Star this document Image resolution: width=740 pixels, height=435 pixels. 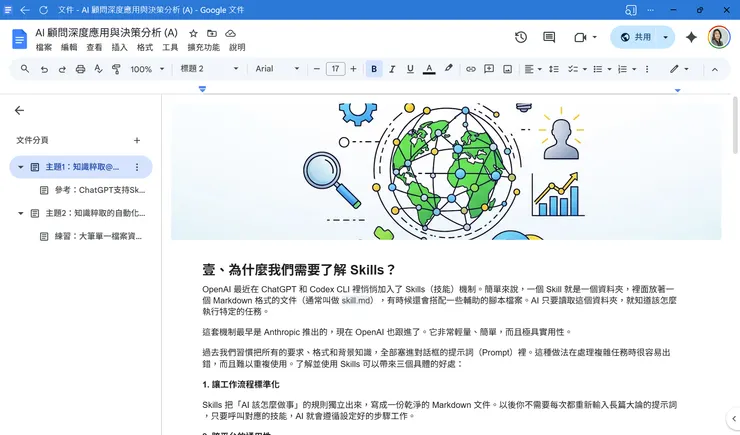click(193, 33)
